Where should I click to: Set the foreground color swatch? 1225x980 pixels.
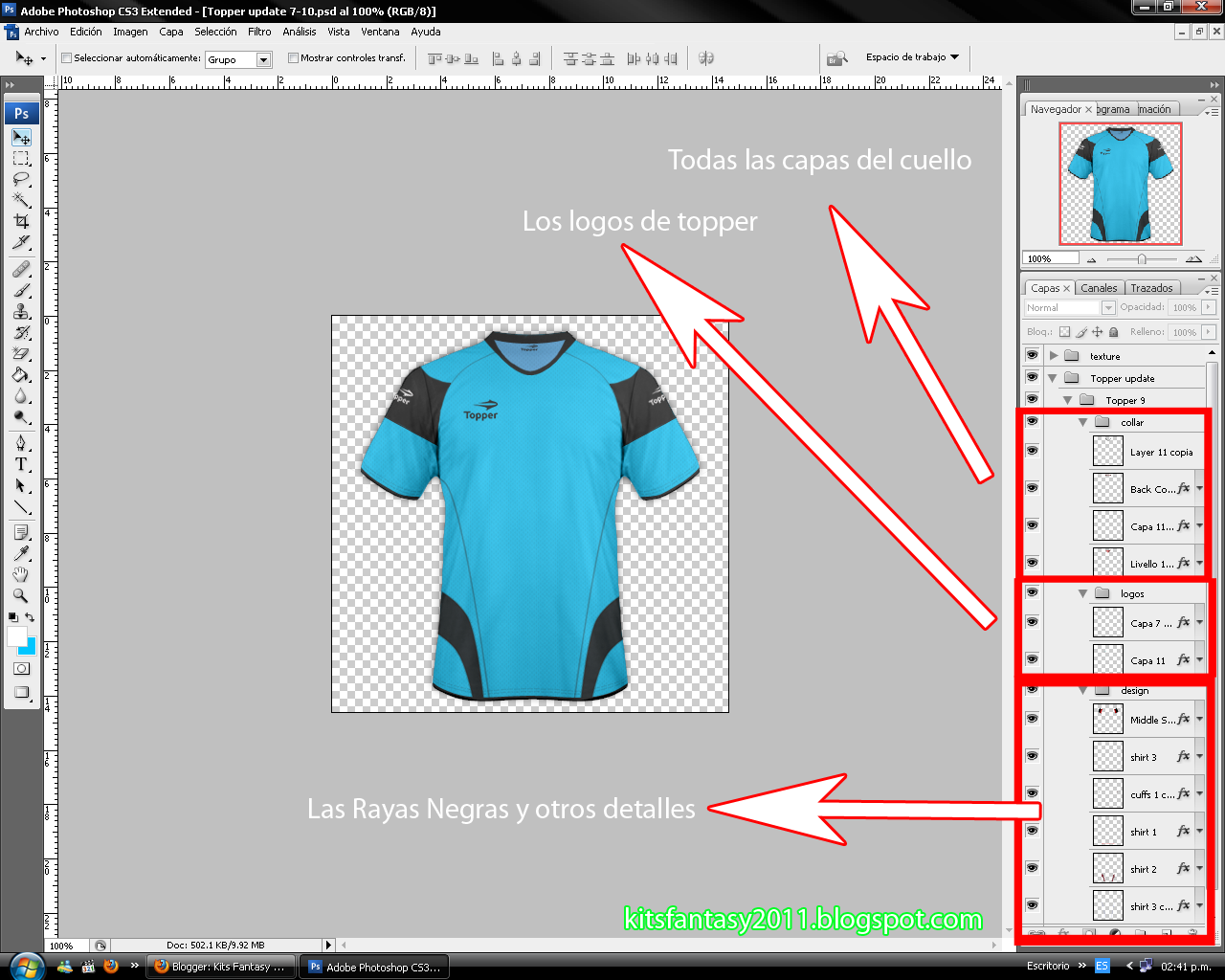[x=15, y=638]
